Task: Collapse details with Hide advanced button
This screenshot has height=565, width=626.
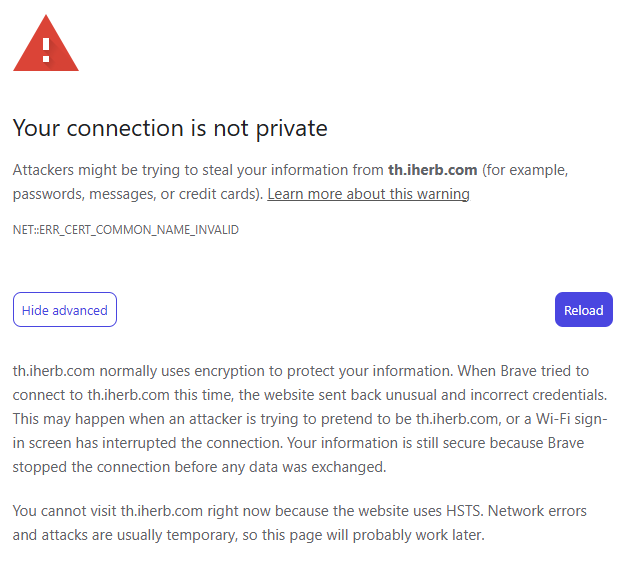Action: (65, 310)
